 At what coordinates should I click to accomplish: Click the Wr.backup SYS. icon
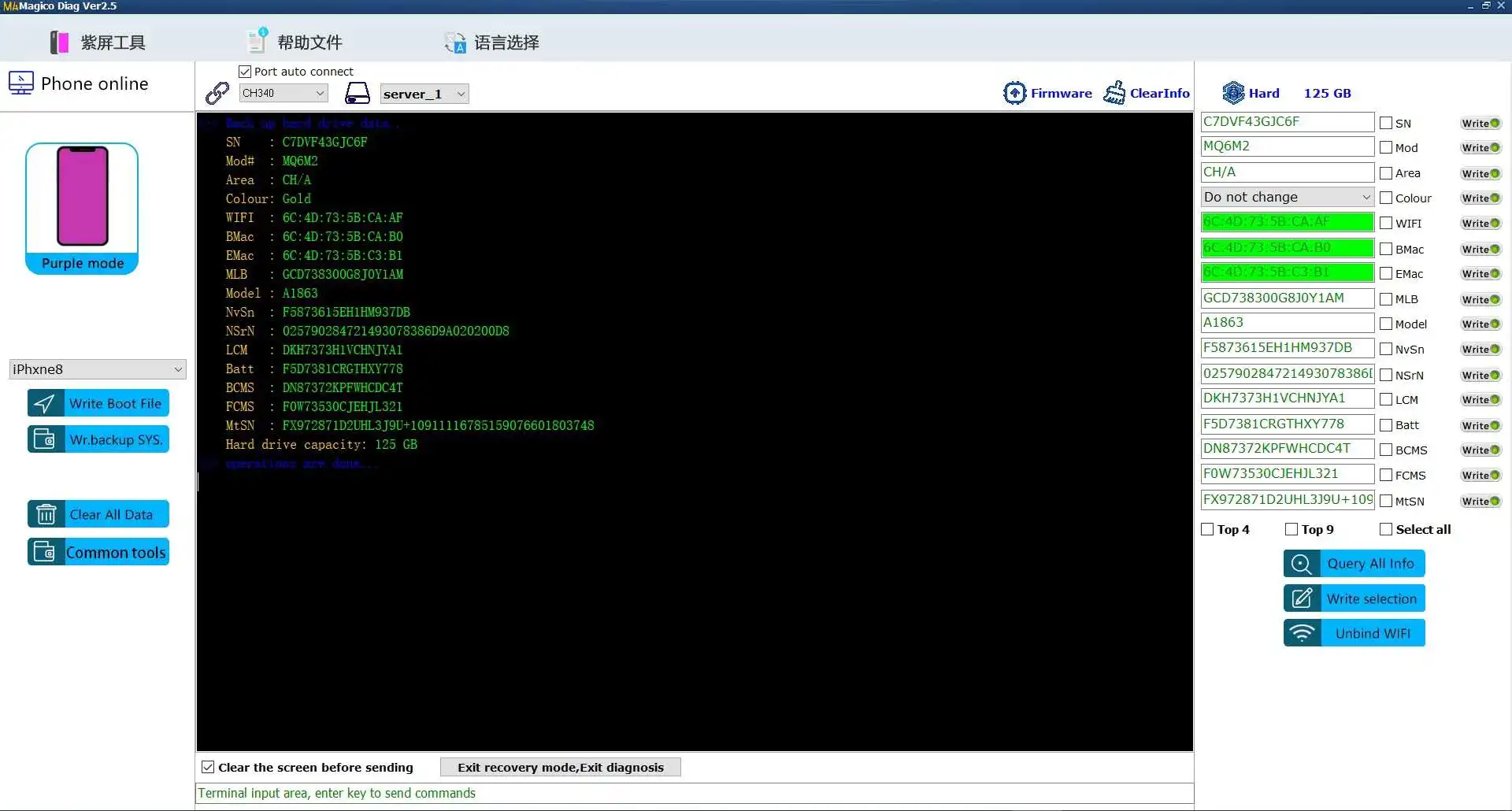(x=45, y=439)
